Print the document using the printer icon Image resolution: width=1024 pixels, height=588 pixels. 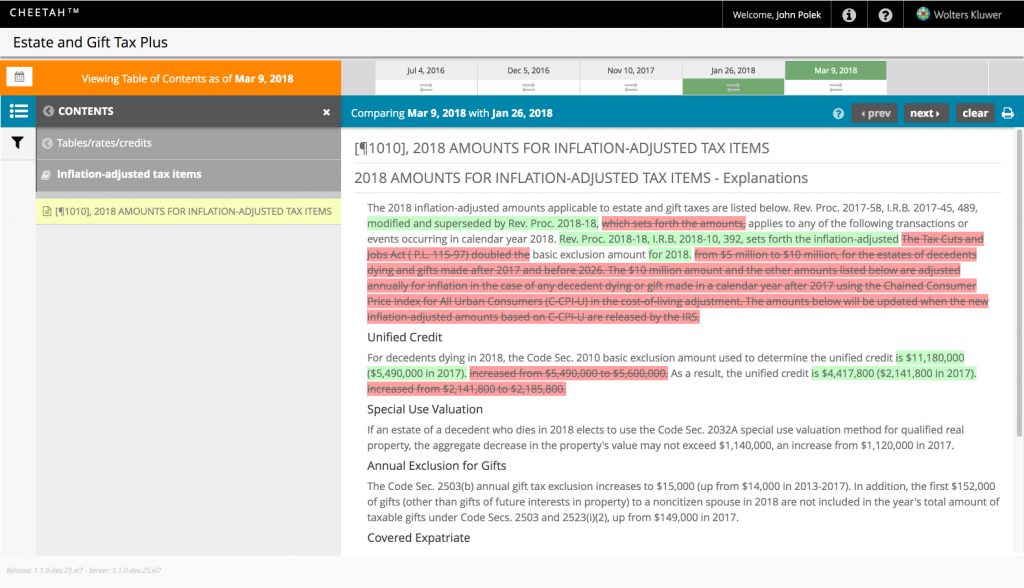coord(1007,113)
